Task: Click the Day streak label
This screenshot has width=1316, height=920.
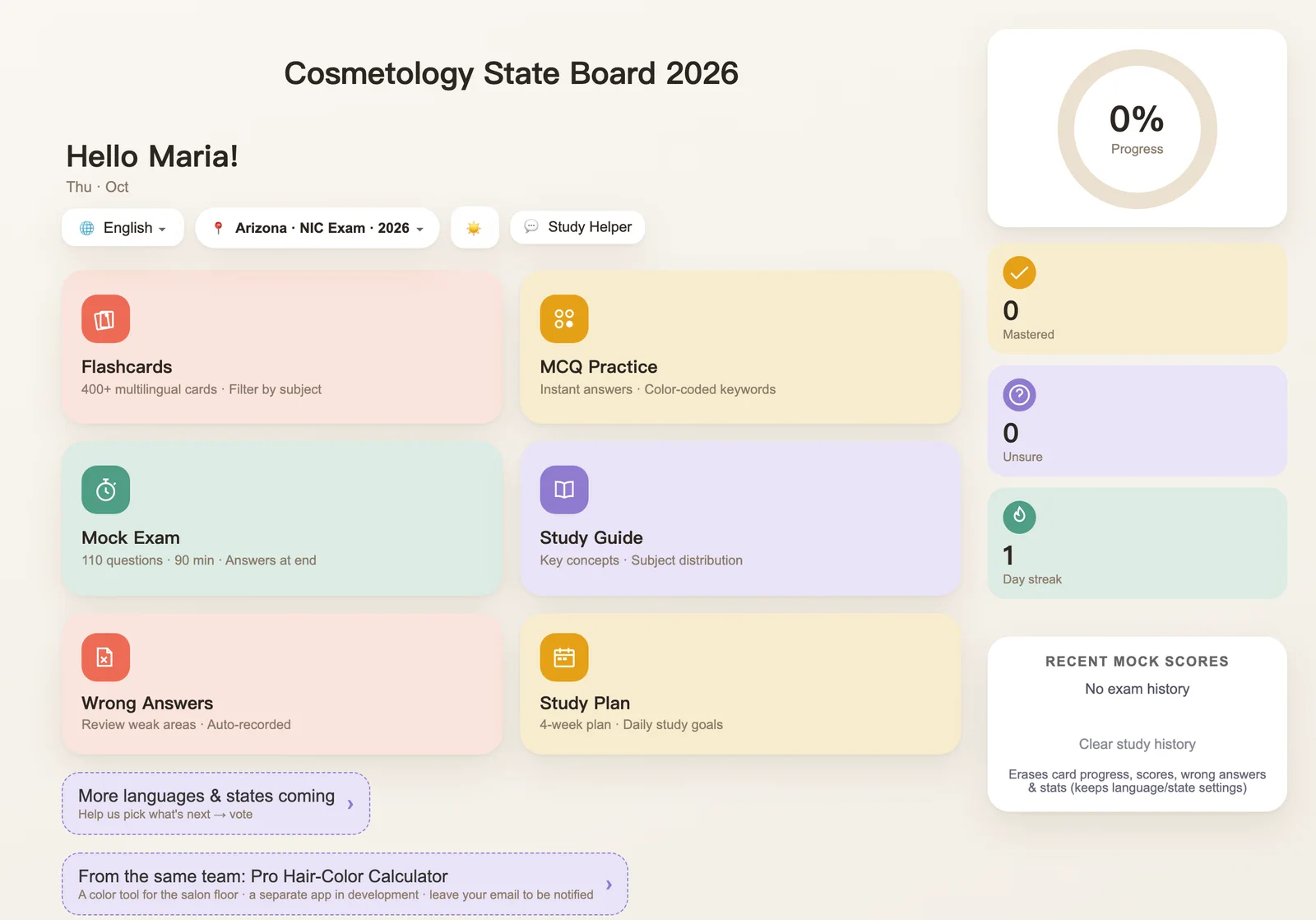Action: [1032, 579]
